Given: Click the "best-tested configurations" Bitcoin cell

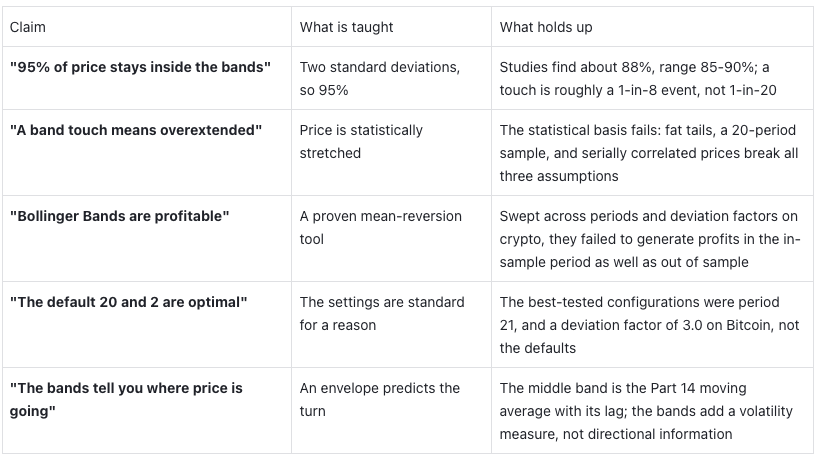Looking at the screenshot, I should (649, 325).
